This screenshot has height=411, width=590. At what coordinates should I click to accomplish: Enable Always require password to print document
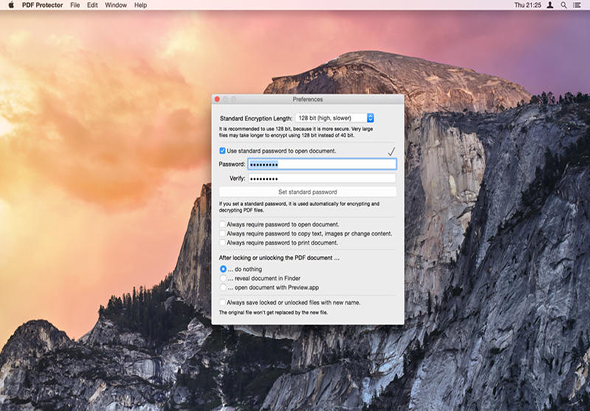222,243
